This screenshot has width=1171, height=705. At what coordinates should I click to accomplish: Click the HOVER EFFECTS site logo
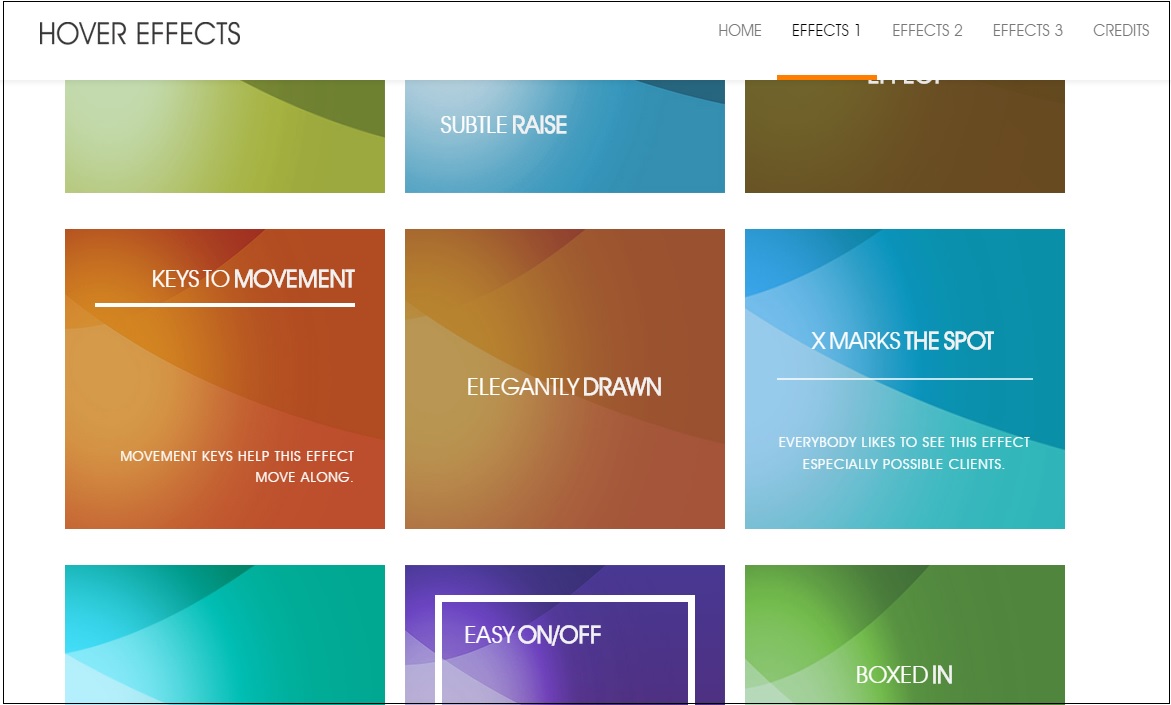click(140, 34)
